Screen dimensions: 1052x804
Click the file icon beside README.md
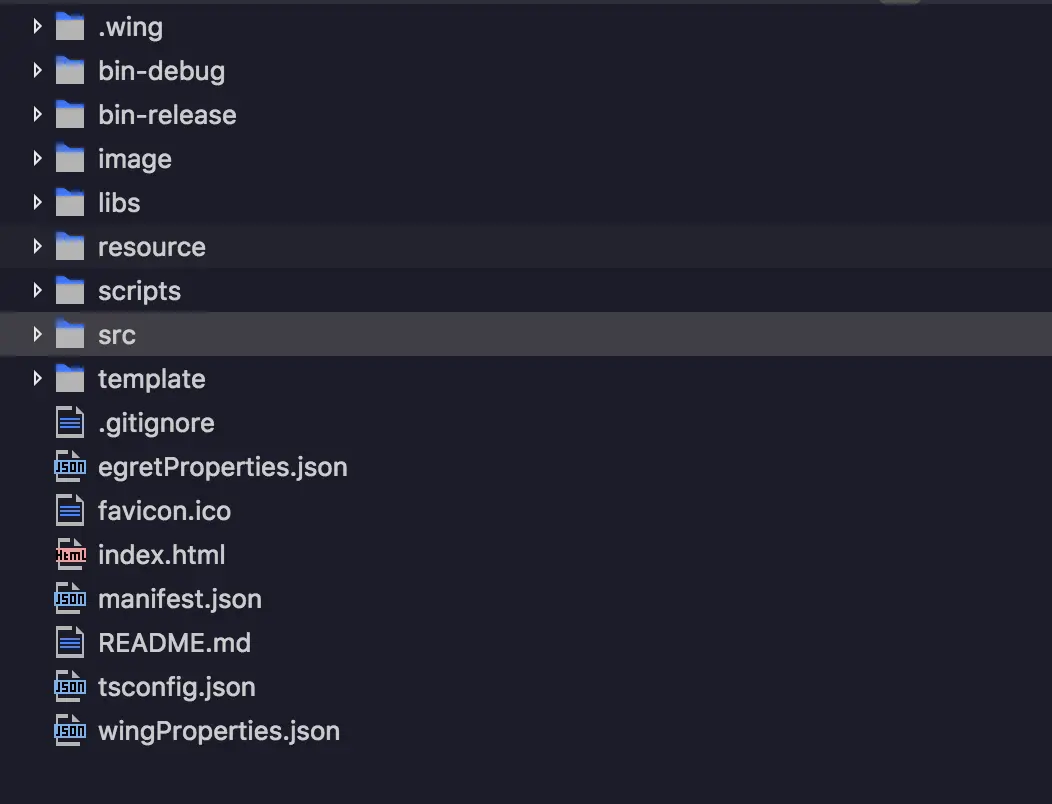[x=70, y=643]
